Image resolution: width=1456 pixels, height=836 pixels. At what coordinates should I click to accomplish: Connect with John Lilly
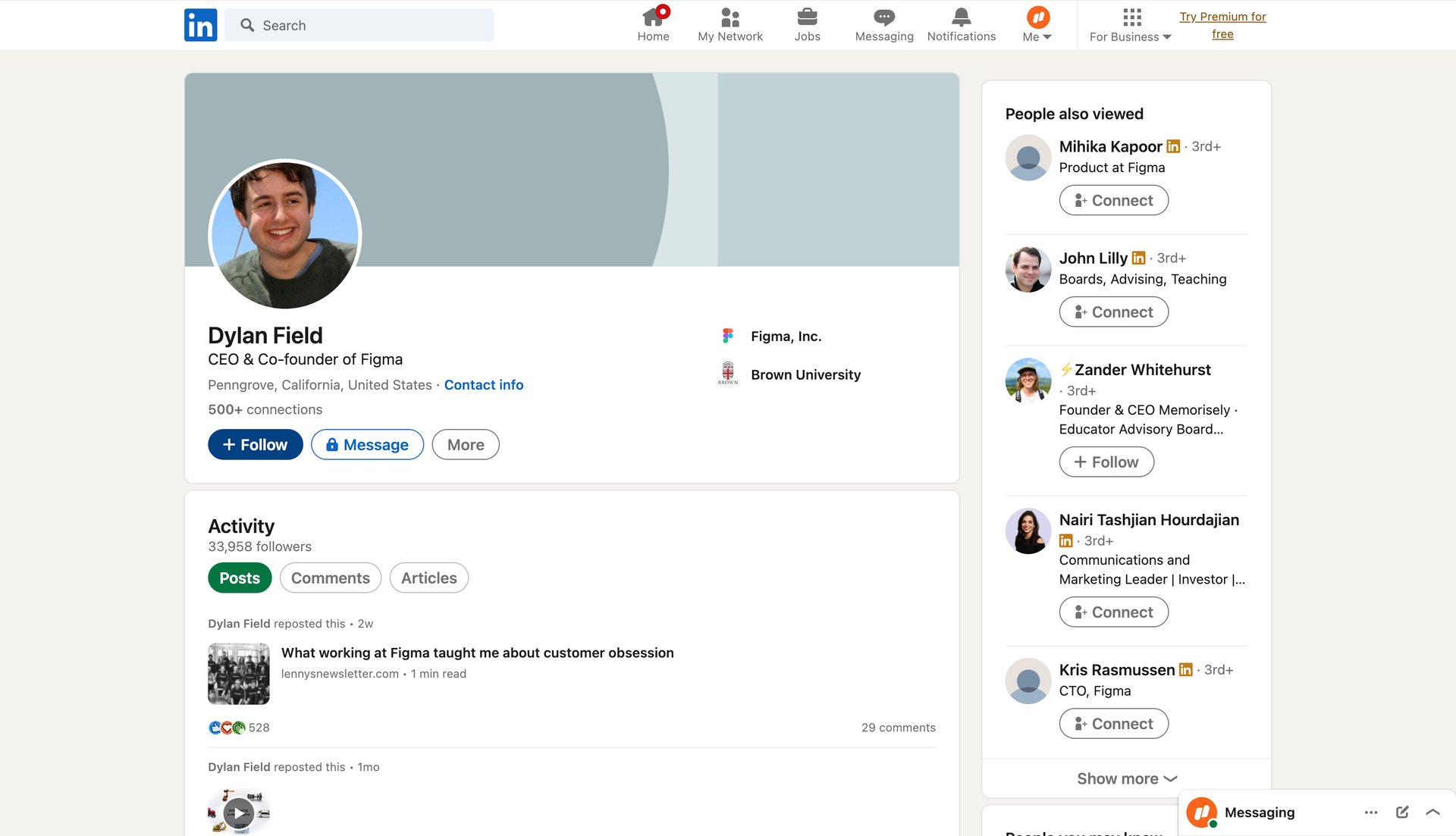click(x=1113, y=312)
